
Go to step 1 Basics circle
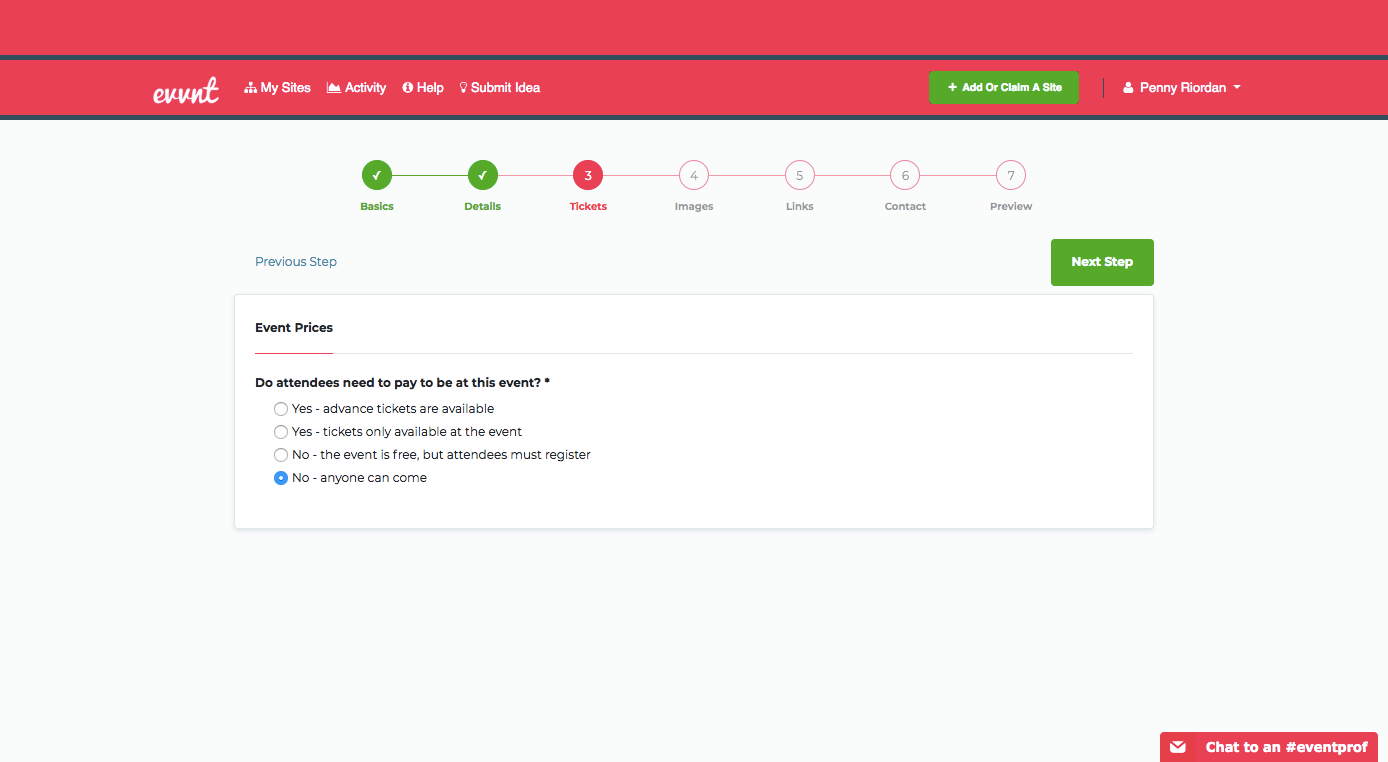(377, 176)
